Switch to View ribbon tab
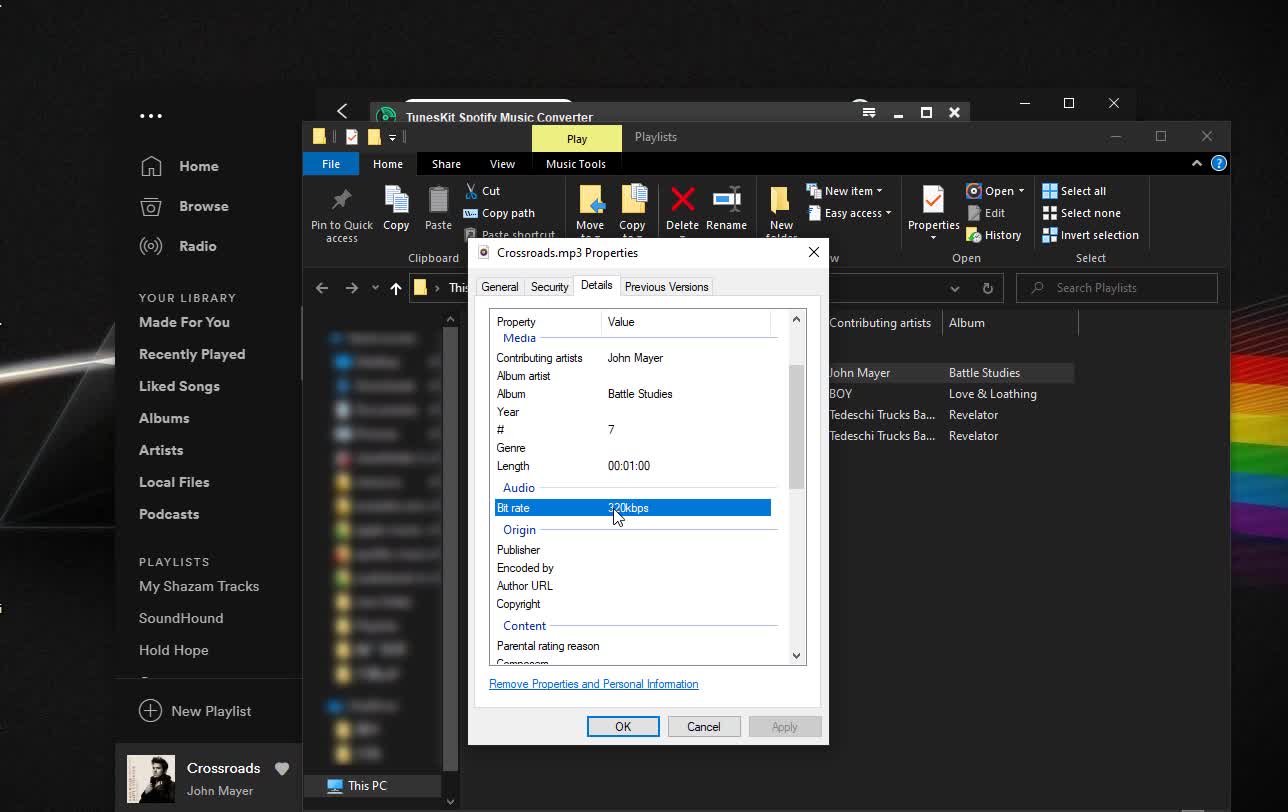 click(502, 164)
